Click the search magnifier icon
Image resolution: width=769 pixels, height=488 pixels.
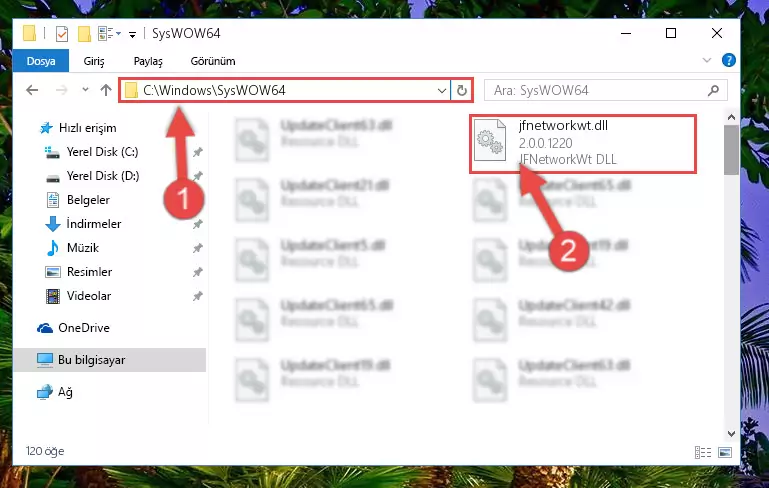pos(714,90)
